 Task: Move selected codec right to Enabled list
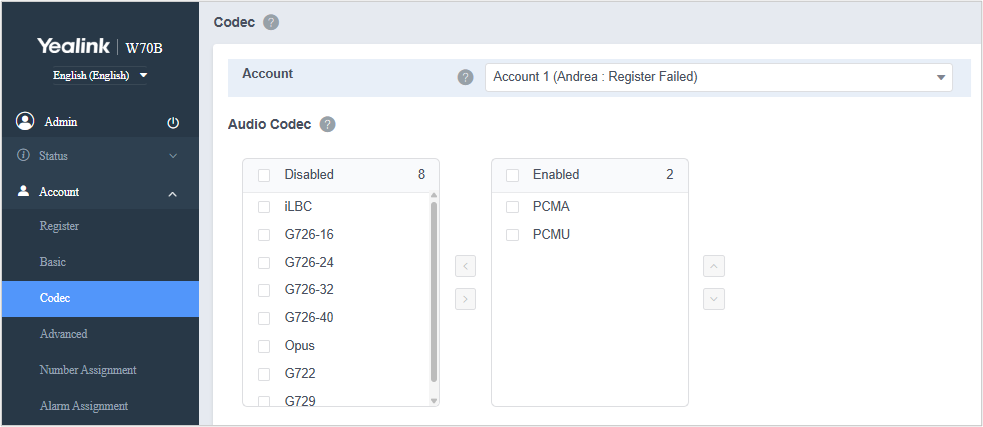tap(465, 299)
